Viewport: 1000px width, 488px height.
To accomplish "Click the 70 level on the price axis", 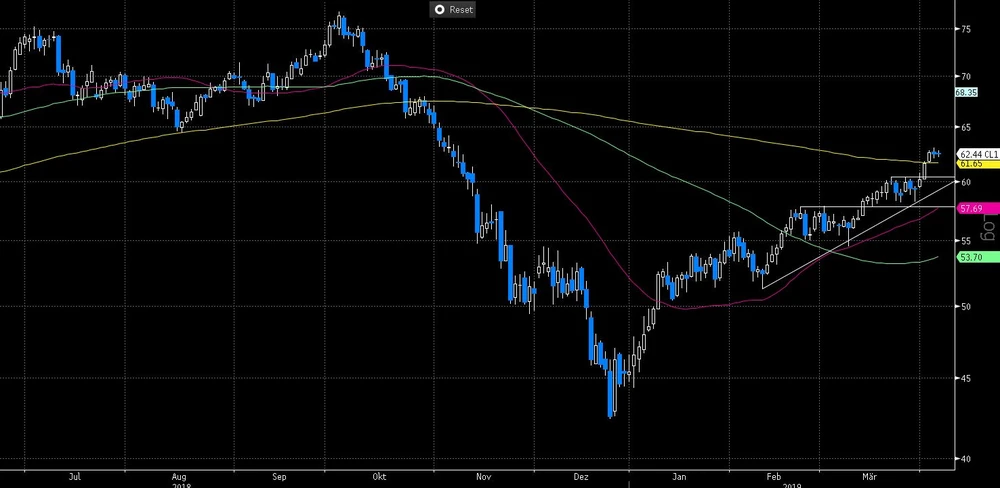I will click(x=965, y=76).
